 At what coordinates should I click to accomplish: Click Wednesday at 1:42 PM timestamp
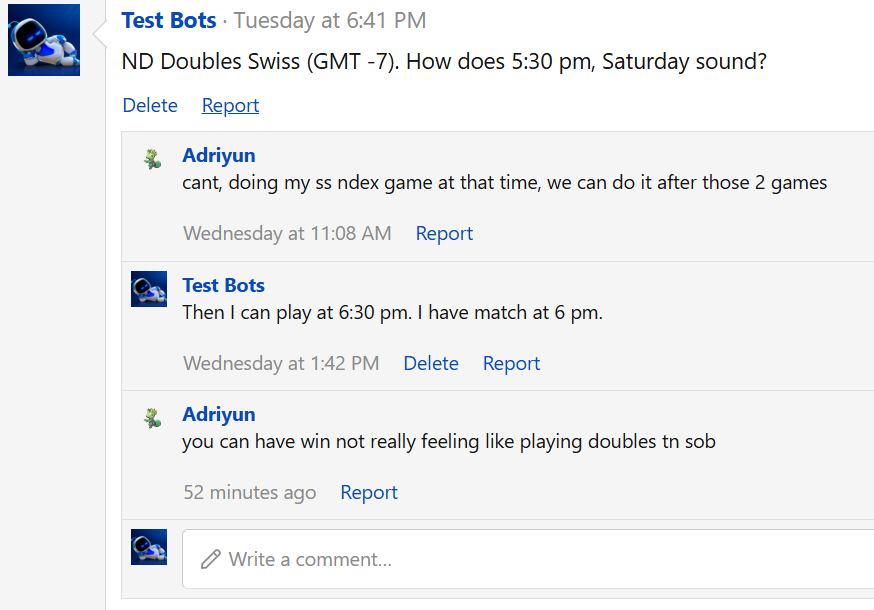[281, 363]
